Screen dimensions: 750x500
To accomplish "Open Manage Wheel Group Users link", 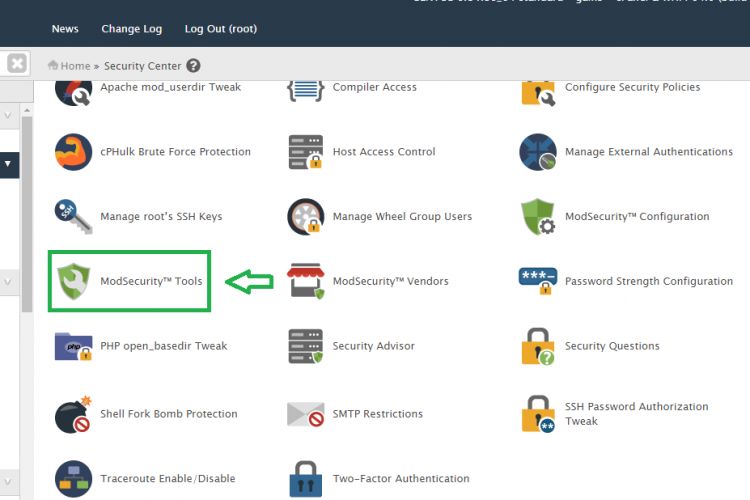I will click(x=402, y=216).
